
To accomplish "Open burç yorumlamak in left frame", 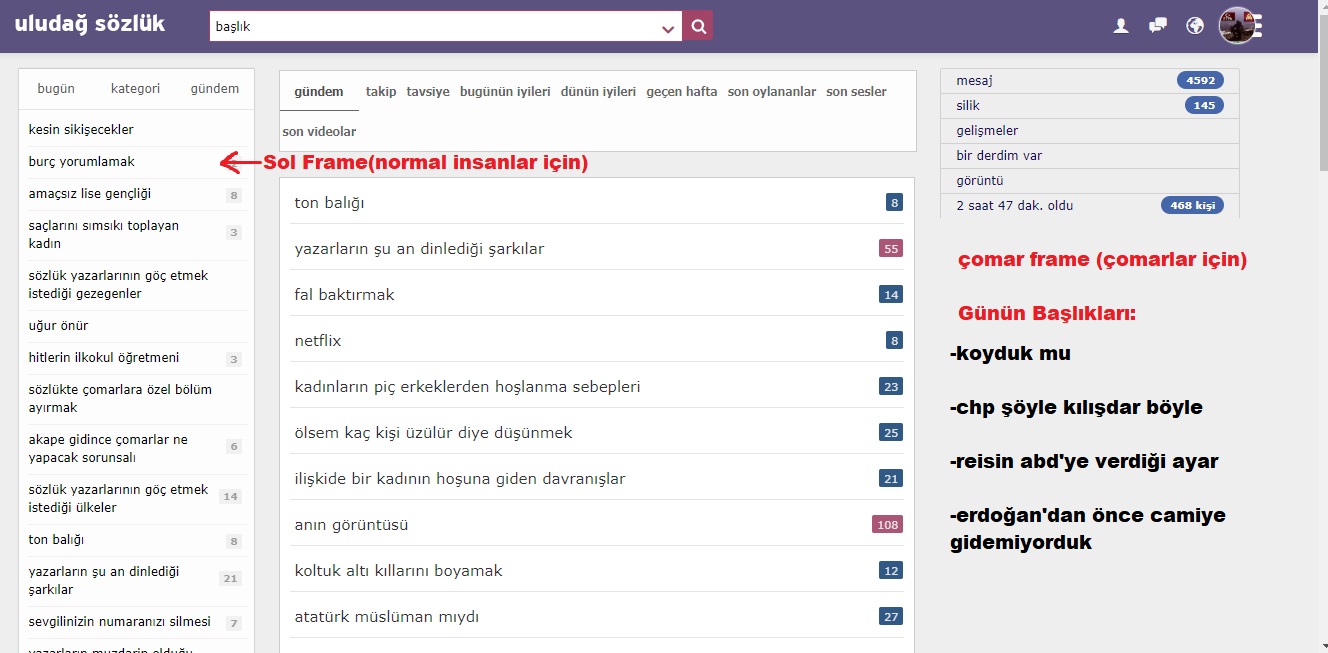I will (82, 162).
